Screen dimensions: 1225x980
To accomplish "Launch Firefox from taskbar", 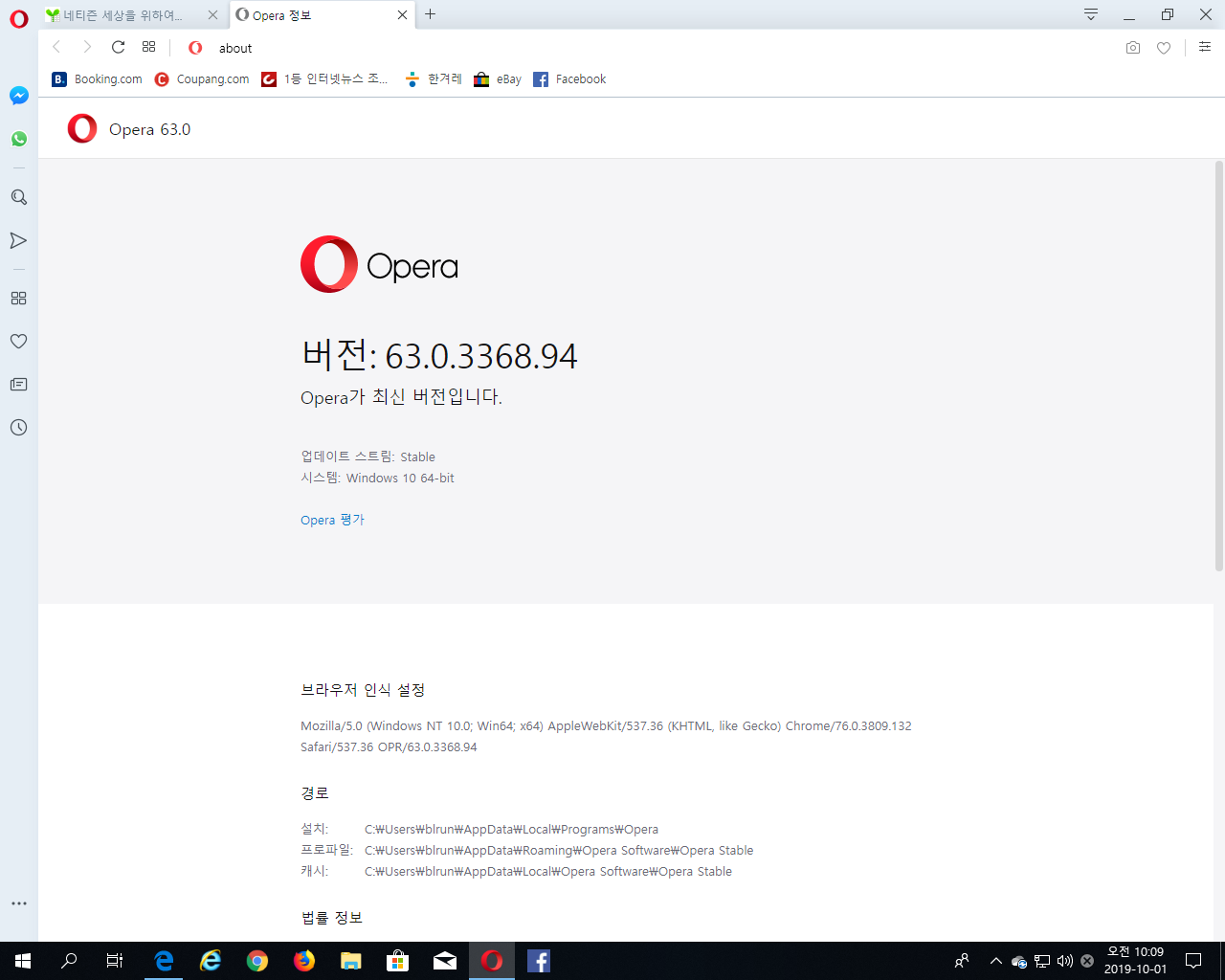I will 304,961.
